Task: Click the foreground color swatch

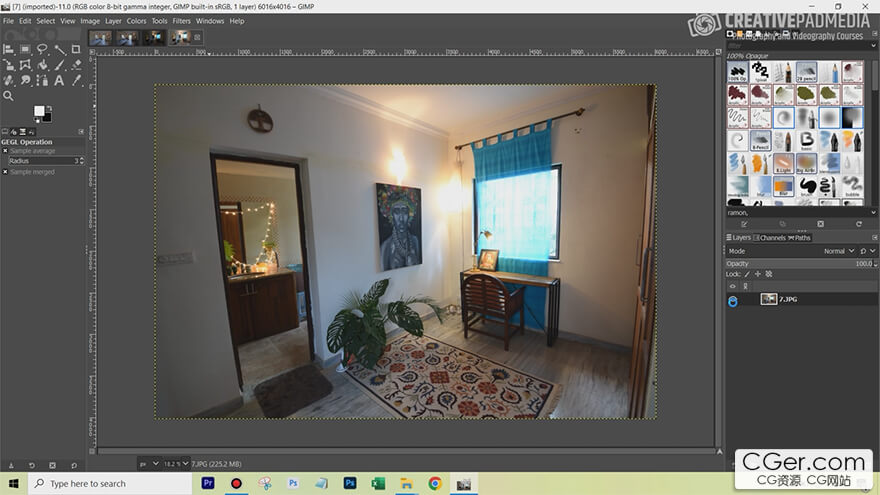Action: click(x=39, y=111)
